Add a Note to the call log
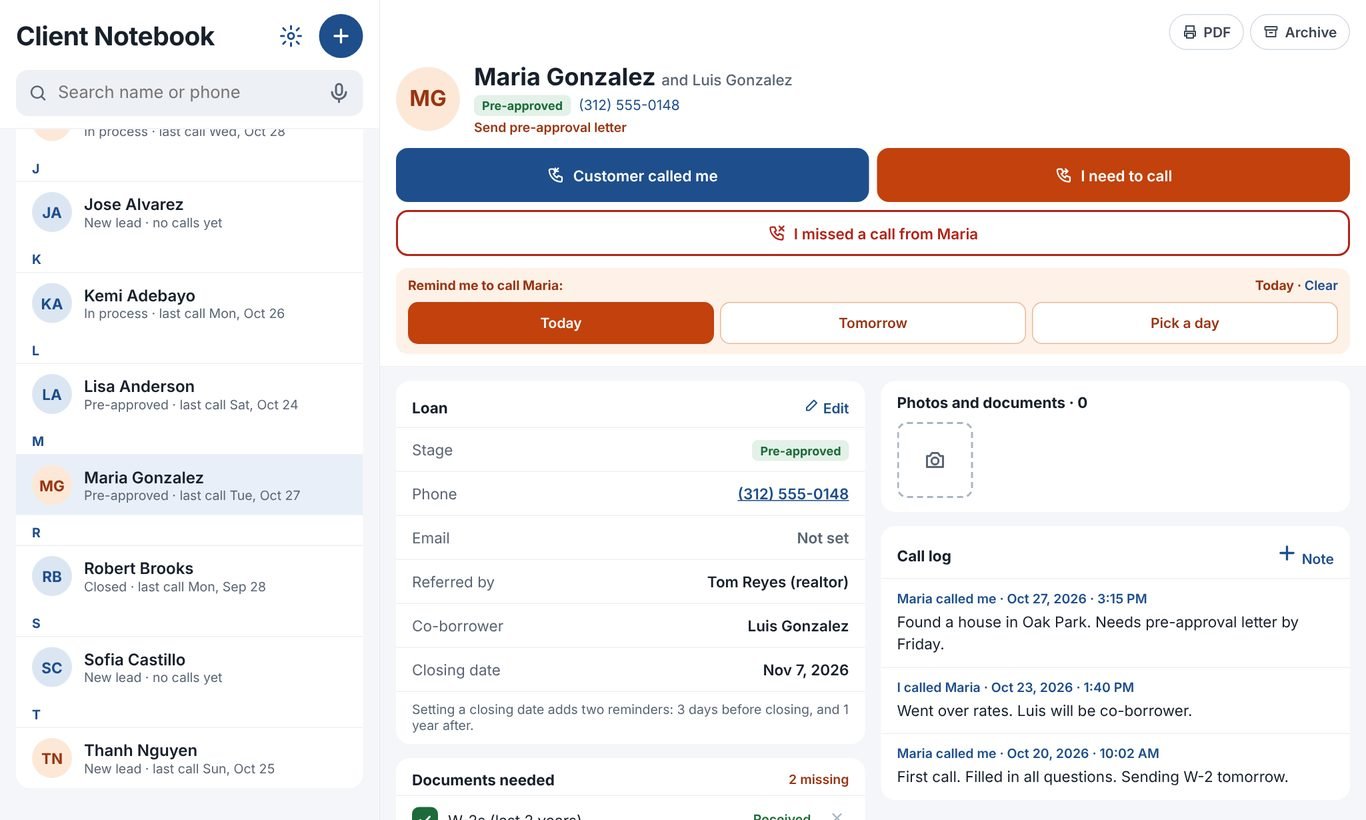1366x820 pixels. coord(1306,556)
